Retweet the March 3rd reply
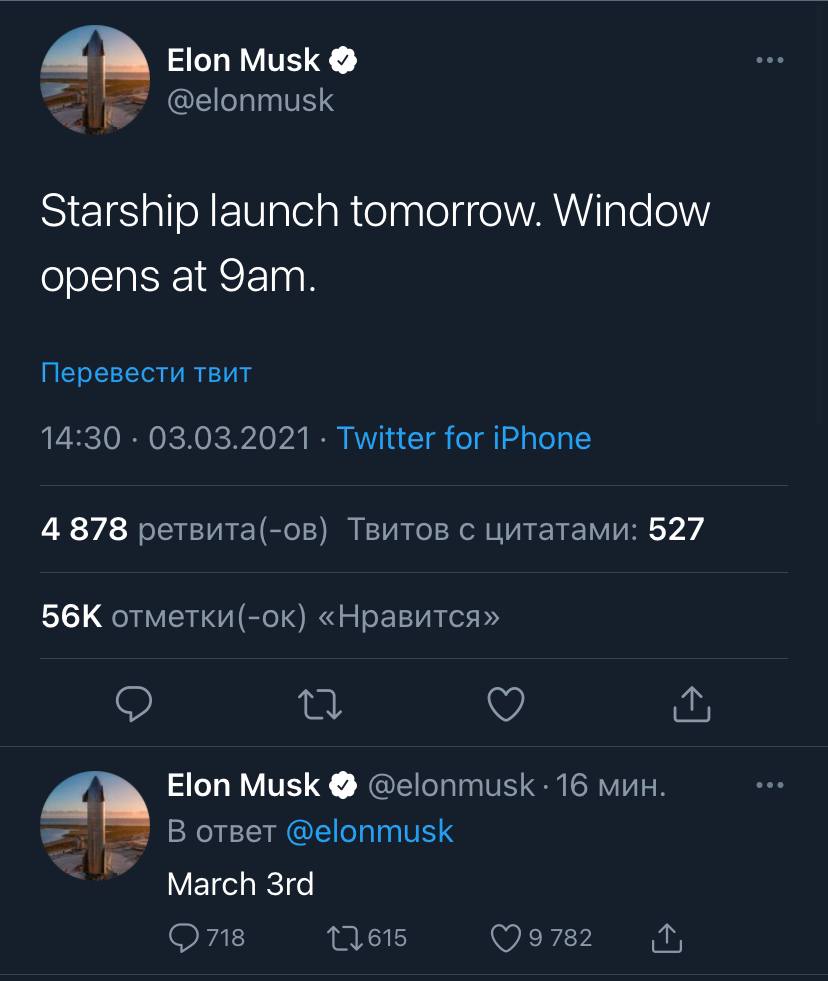828x981 pixels. 348,937
